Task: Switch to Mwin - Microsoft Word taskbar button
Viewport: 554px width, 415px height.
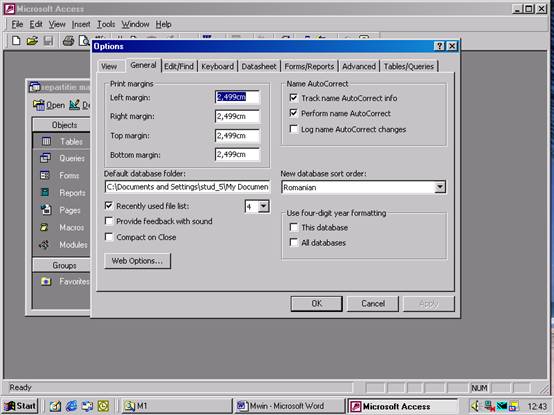Action: pyautogui.click(x=289, y=406)
